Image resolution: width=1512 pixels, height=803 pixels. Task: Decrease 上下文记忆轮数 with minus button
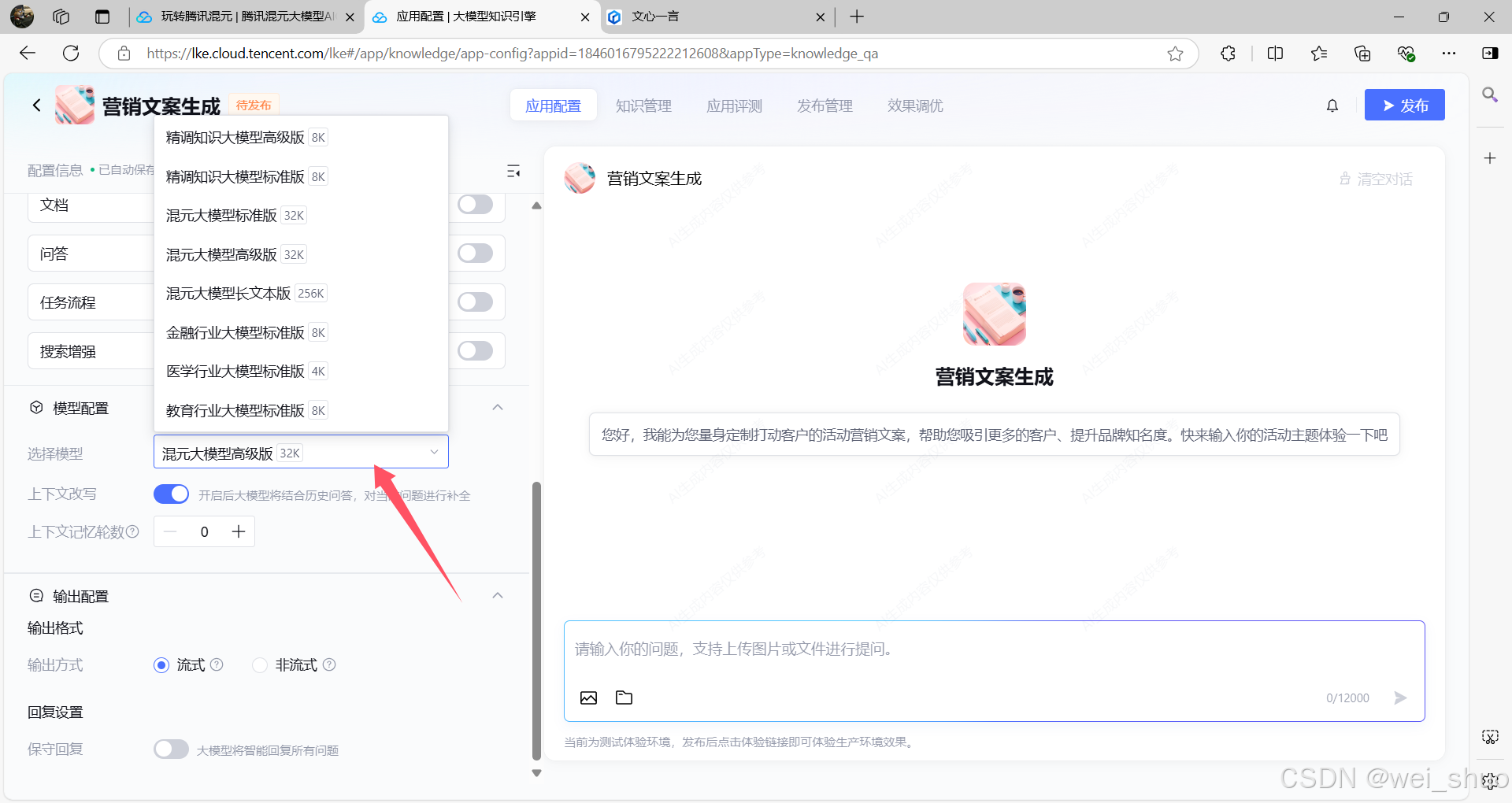170,532
